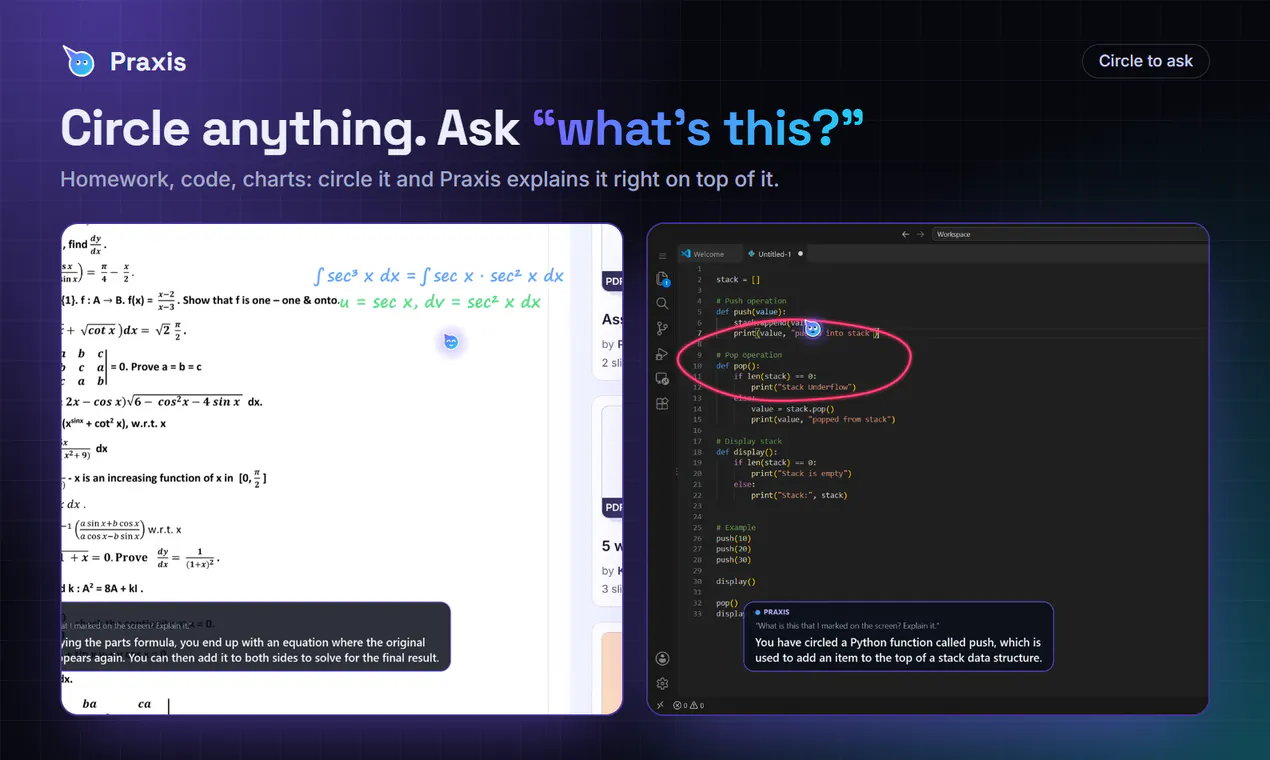Click the math popup "parts formula" explanation text

[248, 650]
